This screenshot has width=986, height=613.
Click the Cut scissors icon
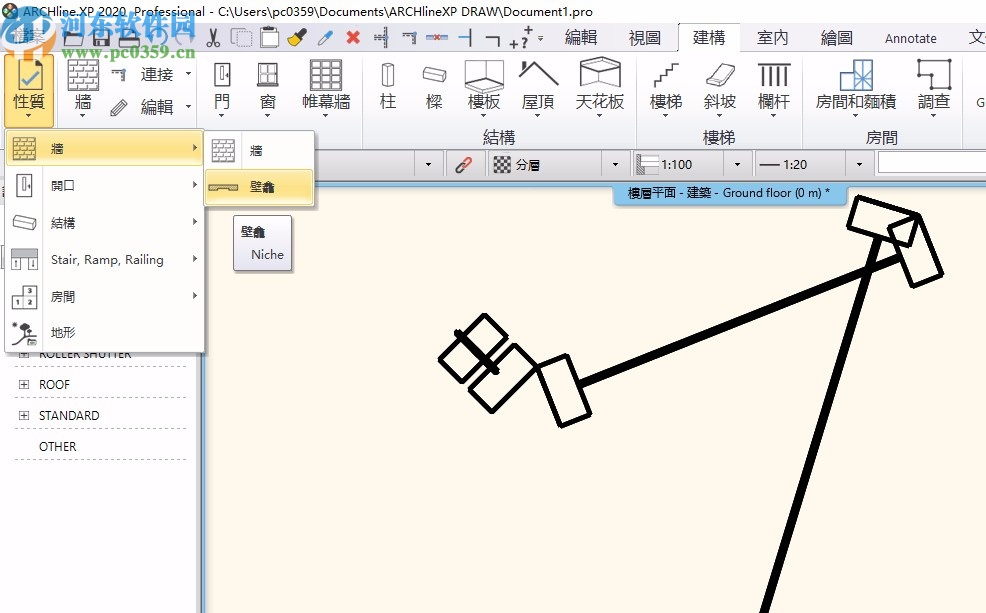tap(213, 38)
